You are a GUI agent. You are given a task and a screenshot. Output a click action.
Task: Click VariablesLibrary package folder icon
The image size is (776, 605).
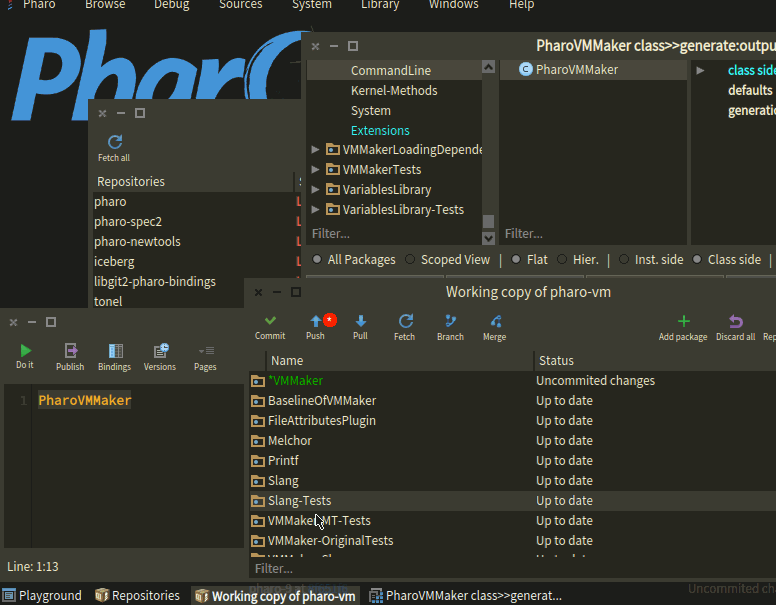[x=333, y=190]
